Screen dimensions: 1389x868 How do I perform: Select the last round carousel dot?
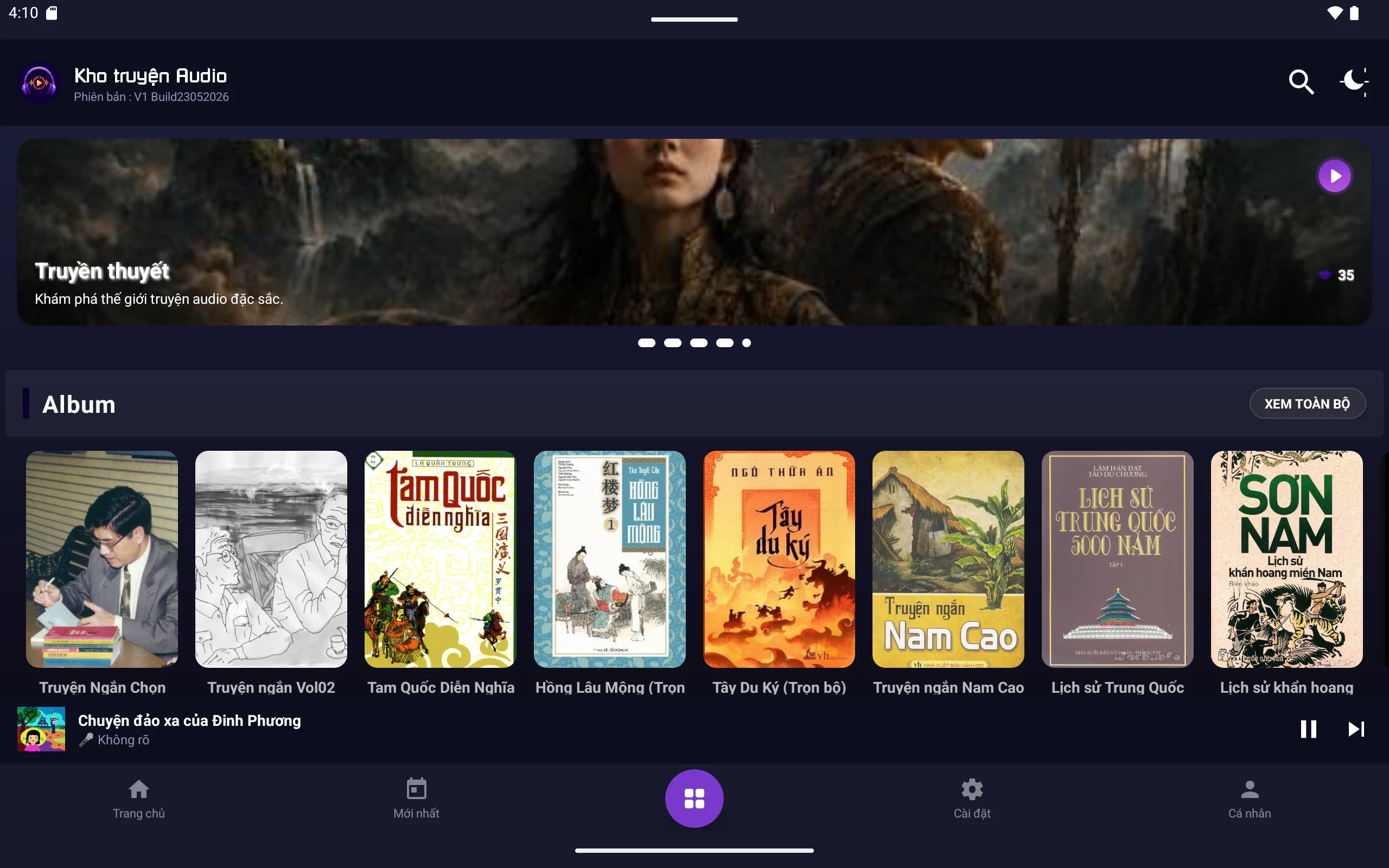click(746, 343)
